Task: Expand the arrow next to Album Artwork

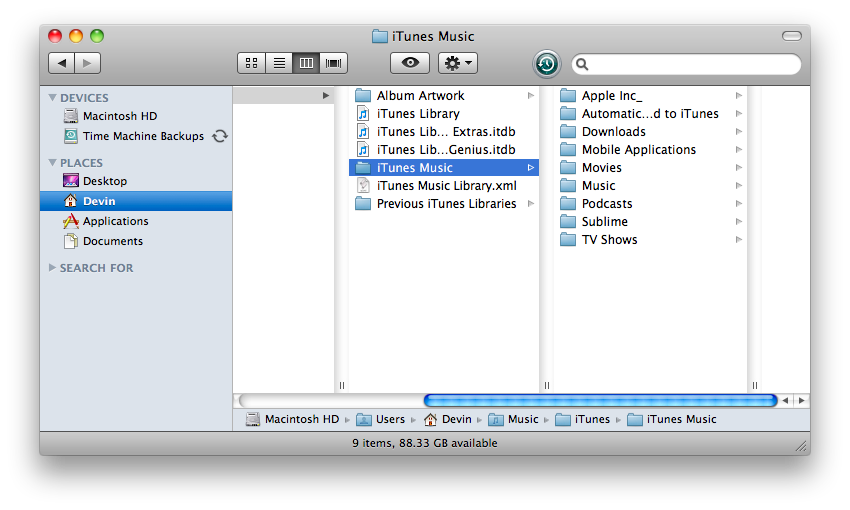Action: click(x=531, y=95)
